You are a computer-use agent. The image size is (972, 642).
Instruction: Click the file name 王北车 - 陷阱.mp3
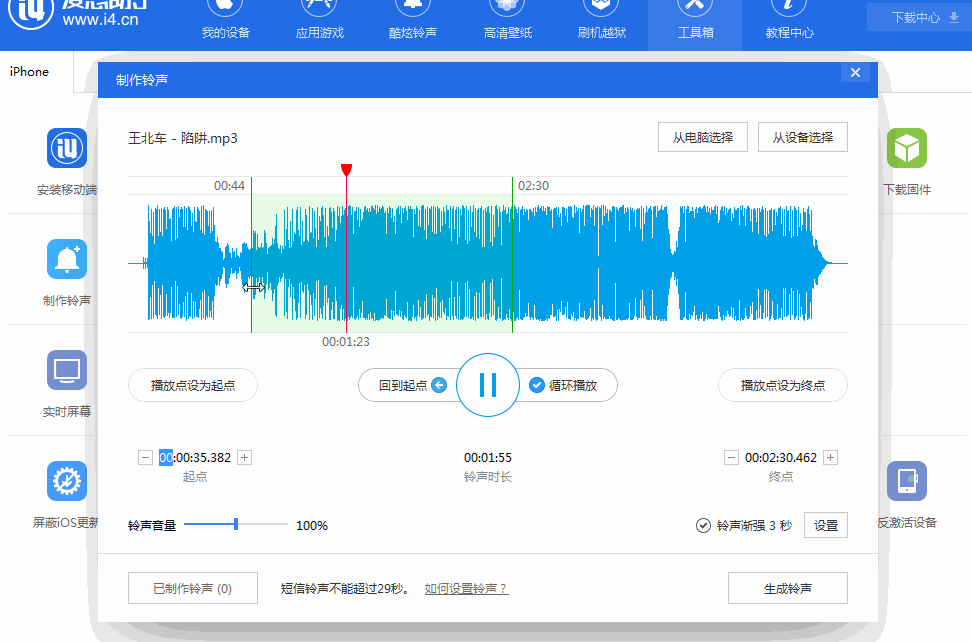pyautogui.click(x=183, y=138)
